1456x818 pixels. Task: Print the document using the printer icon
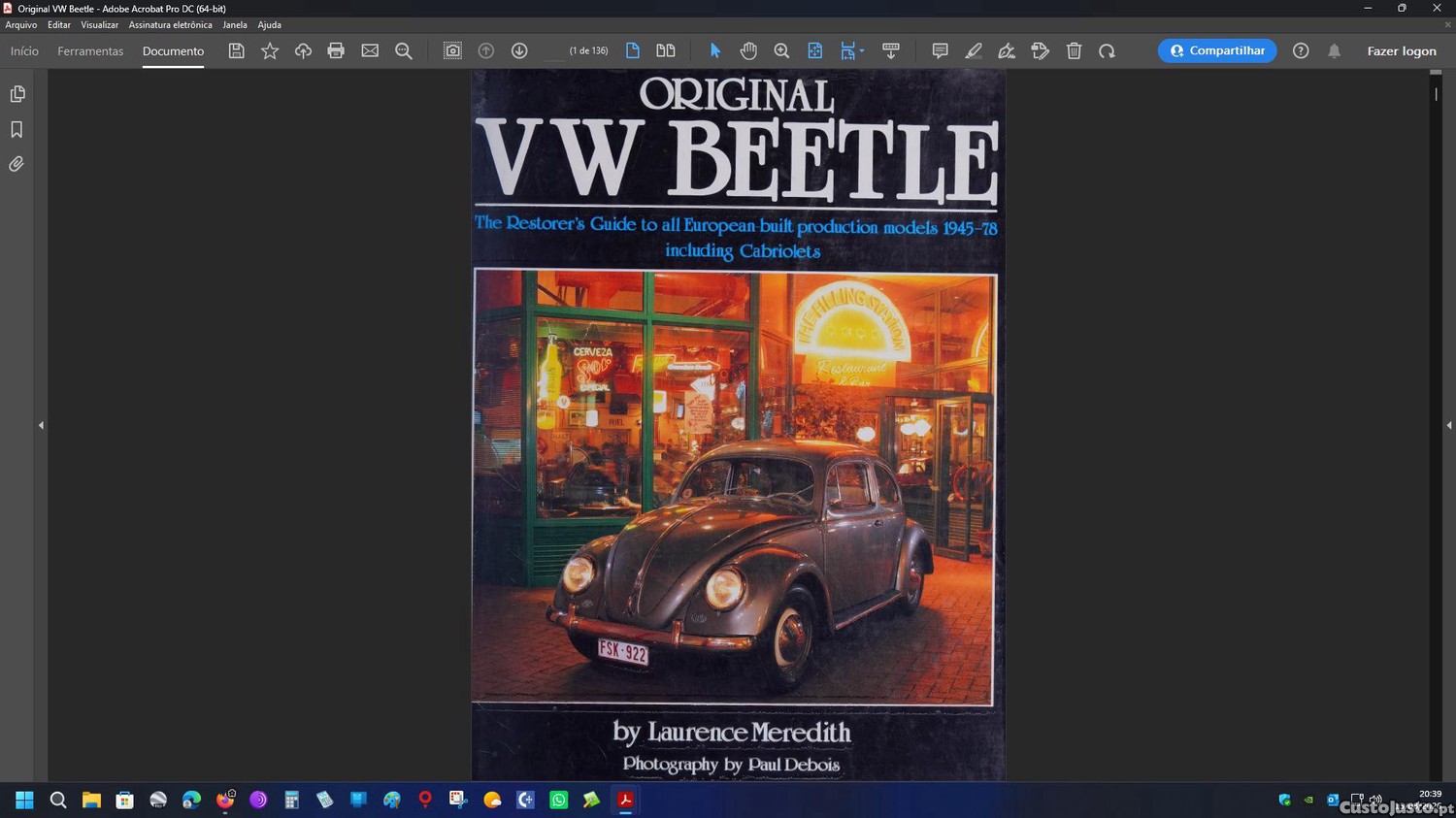[x=336, y=50]
